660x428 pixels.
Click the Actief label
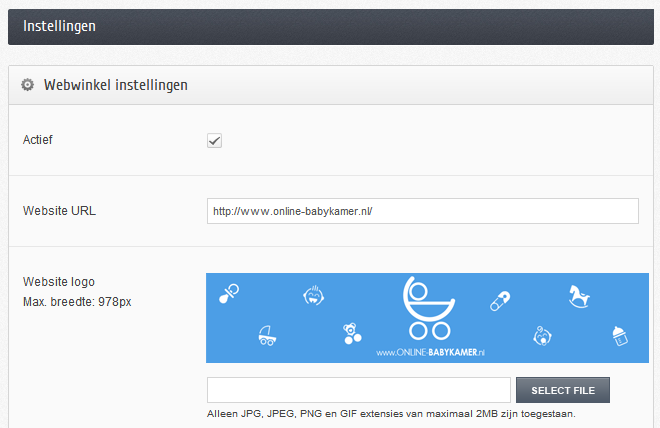point(37,140)
